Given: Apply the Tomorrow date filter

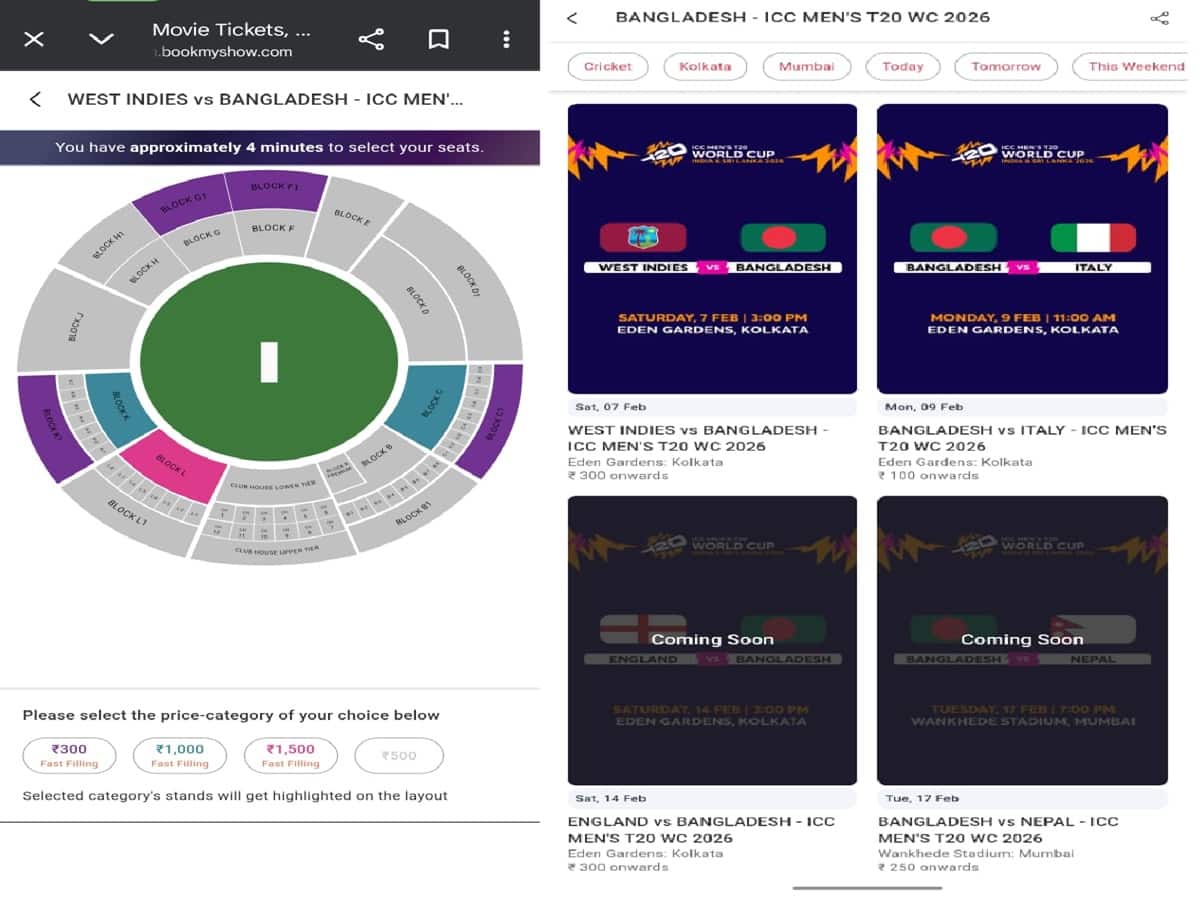Looking at the screenshot, I should (1006, 67).
